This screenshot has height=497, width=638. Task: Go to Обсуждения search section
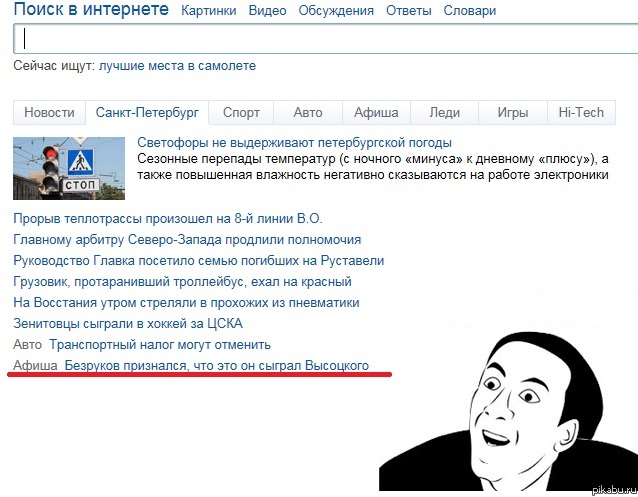[336, 10]
